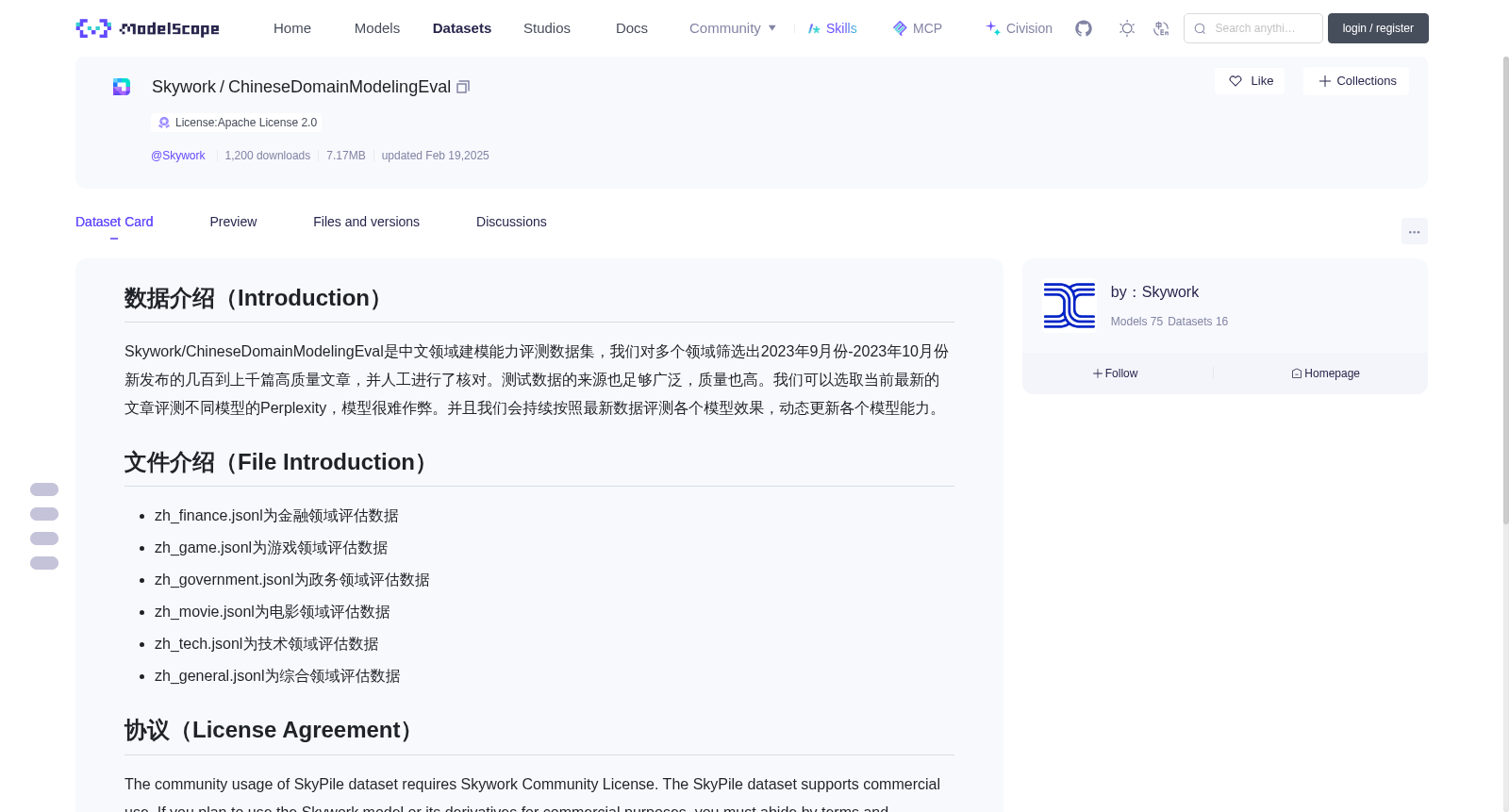Open the Studios navigation item
This screenshot has height=812, width=1509.
[x=547, y=28]
